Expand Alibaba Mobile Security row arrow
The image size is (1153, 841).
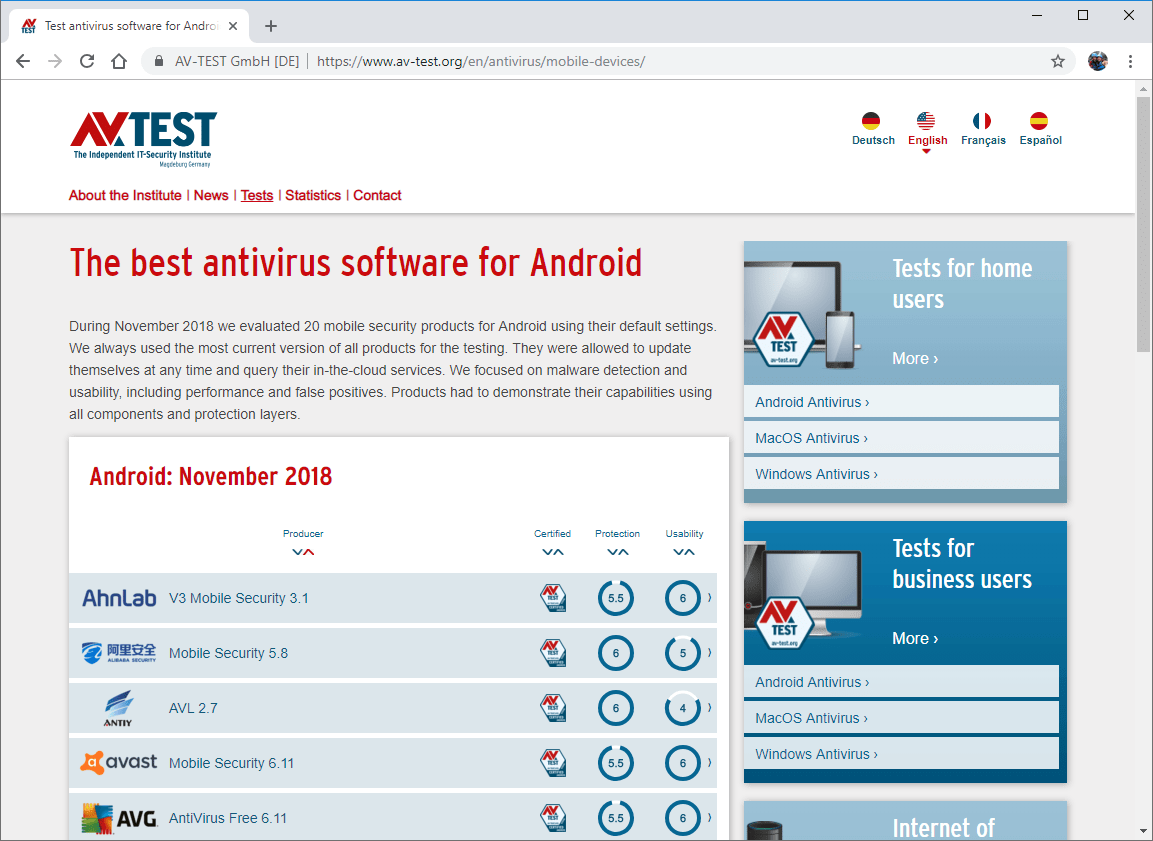pyautogui.click(x=710, y=653)
